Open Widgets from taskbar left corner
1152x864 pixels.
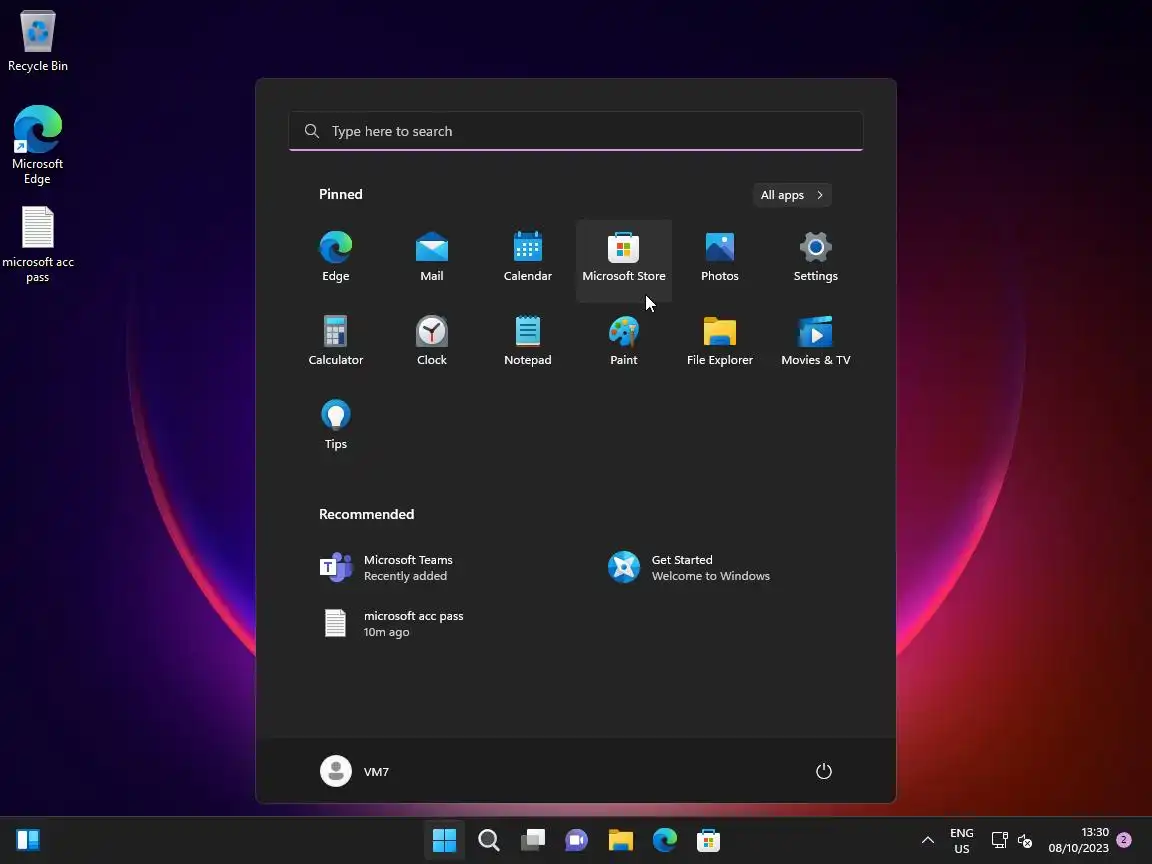click(x=28, y=840)
